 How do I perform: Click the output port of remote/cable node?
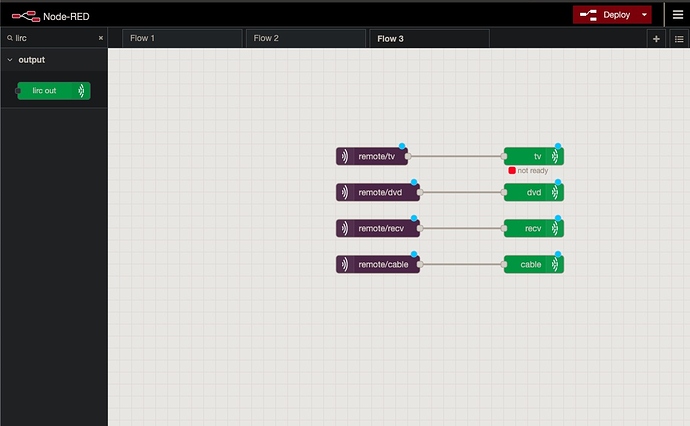click(x=420, y=264)
